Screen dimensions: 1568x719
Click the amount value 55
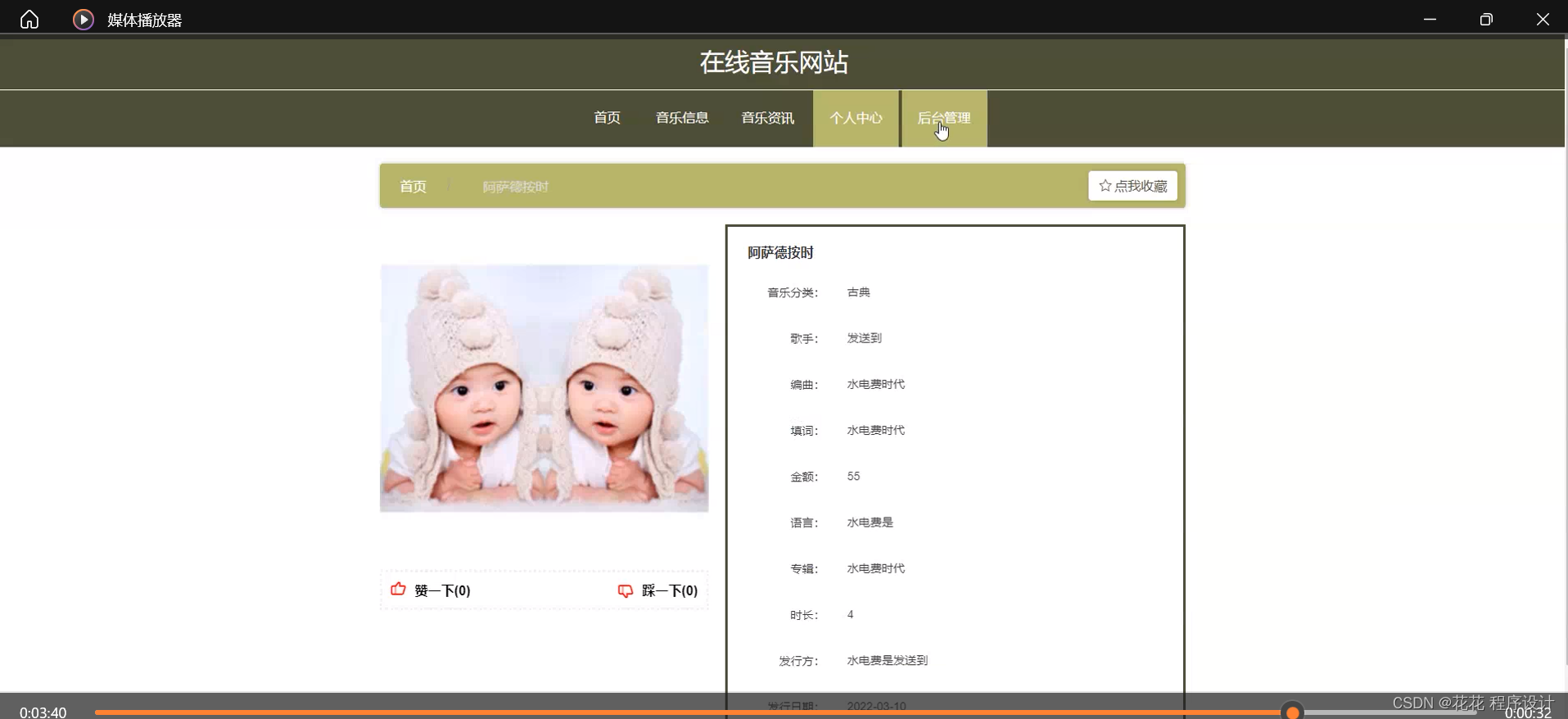(853, 476)
